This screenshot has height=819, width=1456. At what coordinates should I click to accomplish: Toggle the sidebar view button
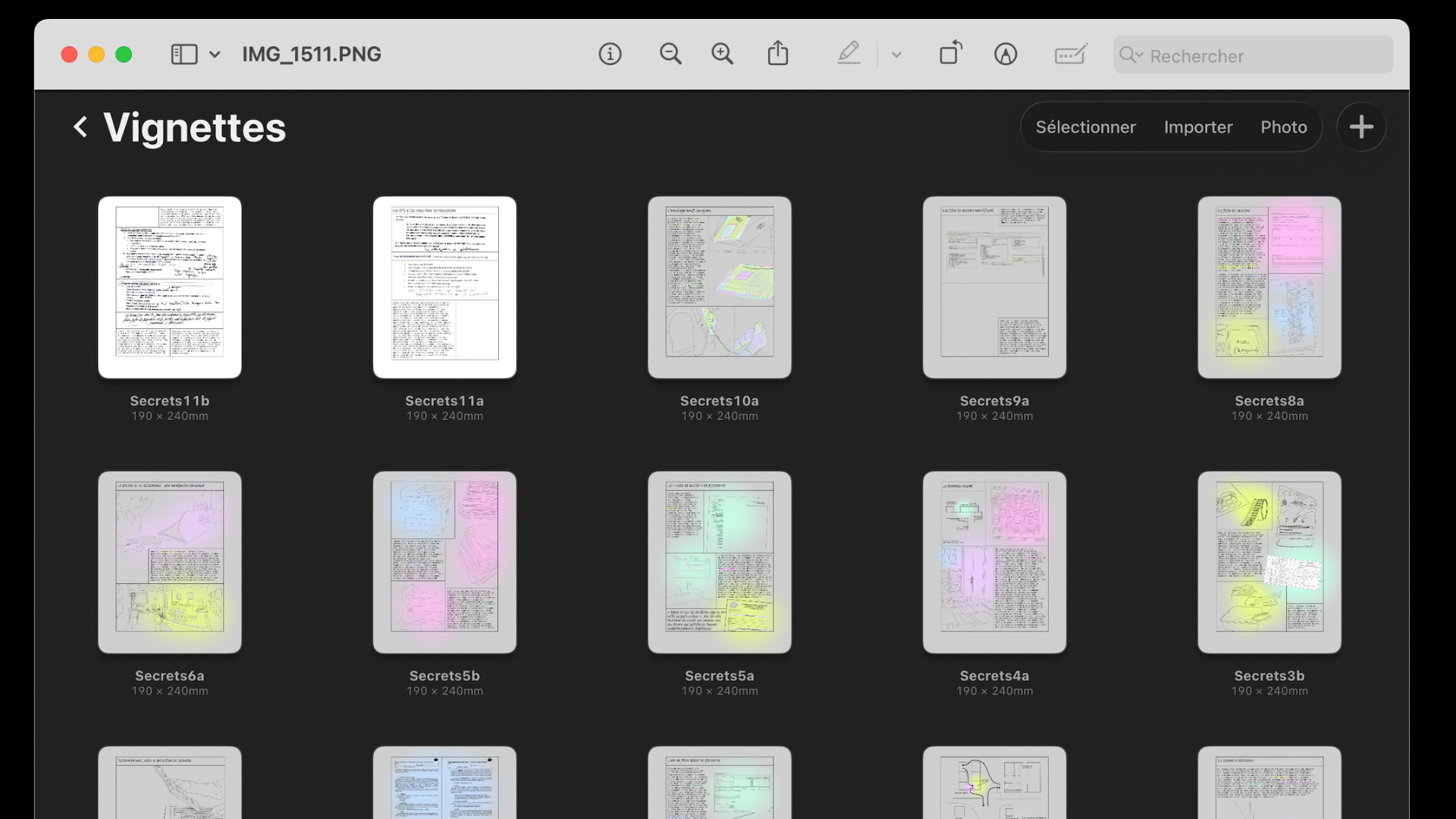[x=184, y=54]
